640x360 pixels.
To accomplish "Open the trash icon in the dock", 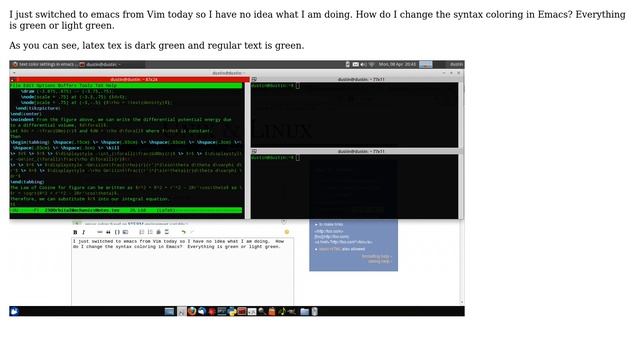I will (x=315, y=311).
